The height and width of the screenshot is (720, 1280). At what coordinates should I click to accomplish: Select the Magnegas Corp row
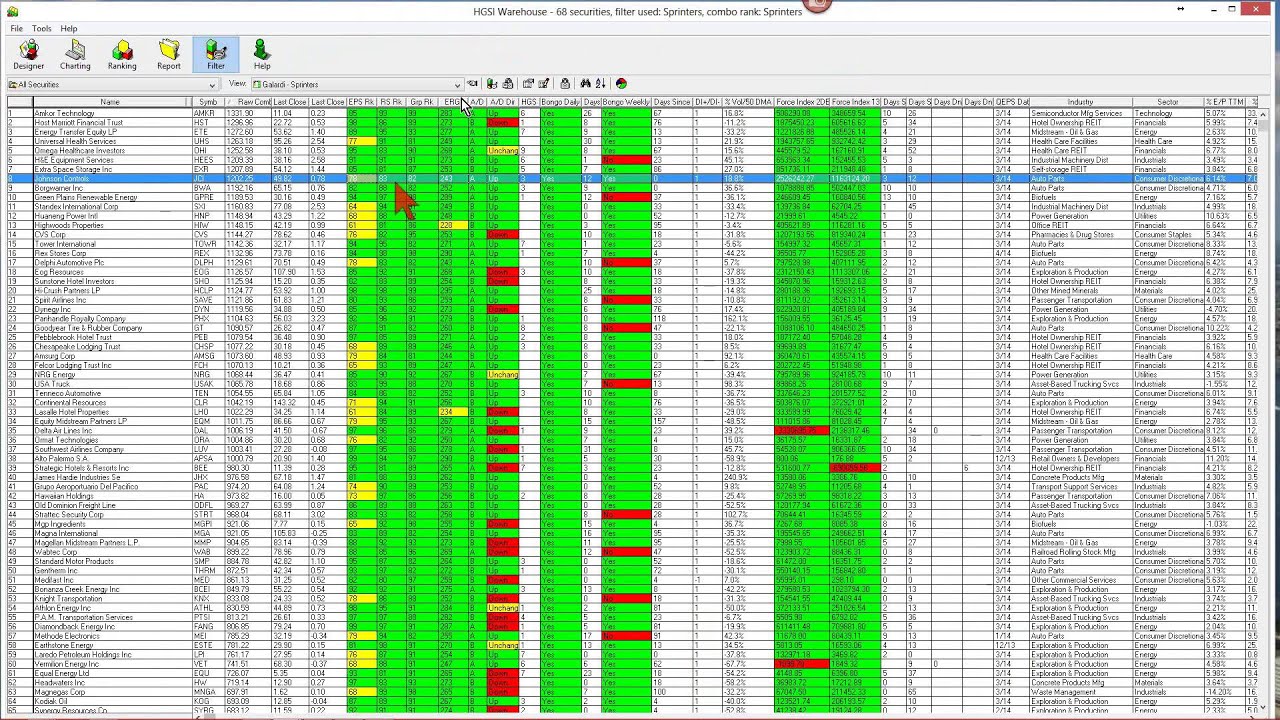pyautogui.click(x=632, y=692)
